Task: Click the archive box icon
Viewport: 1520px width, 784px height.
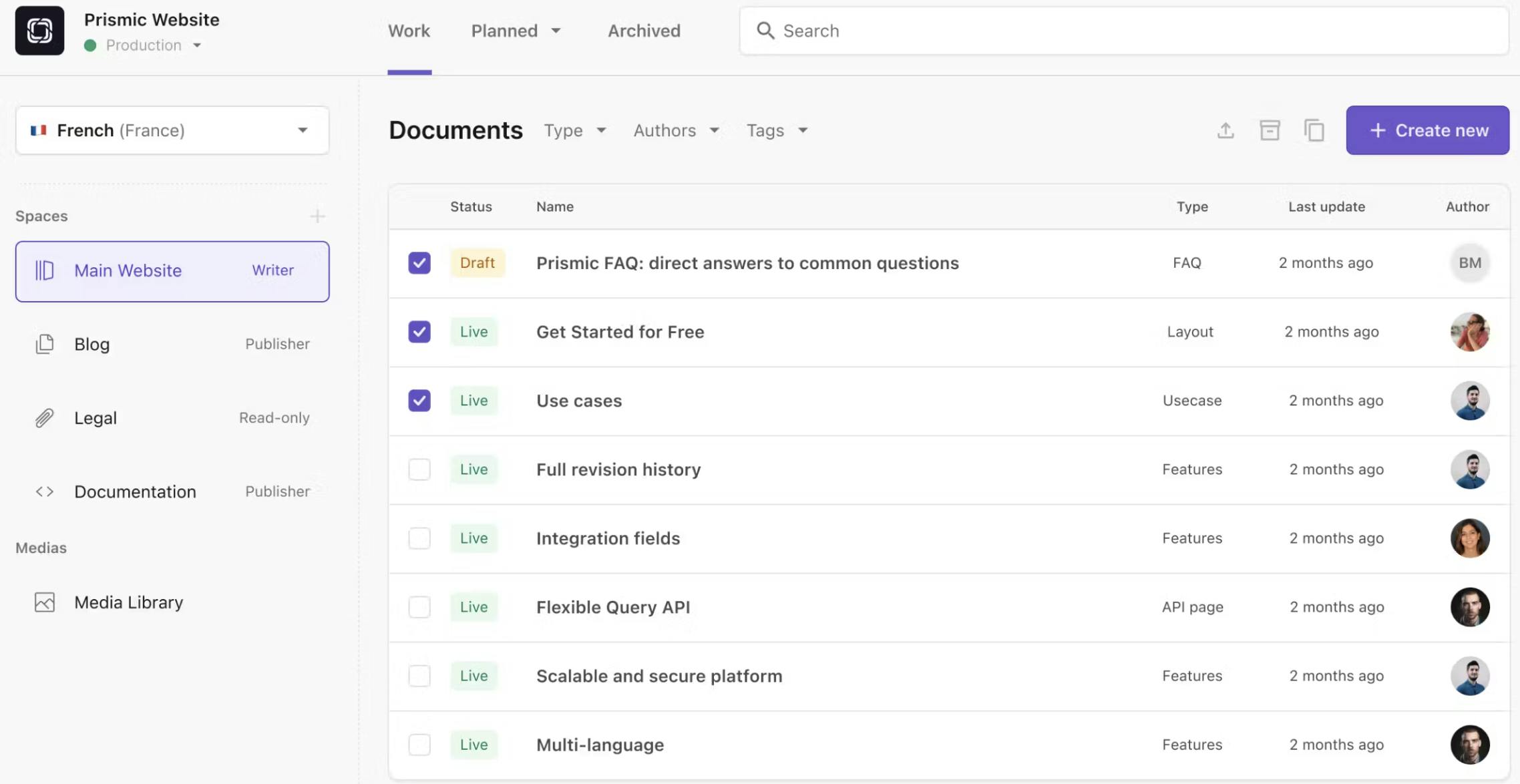Action: click(x=1270, y=130)
